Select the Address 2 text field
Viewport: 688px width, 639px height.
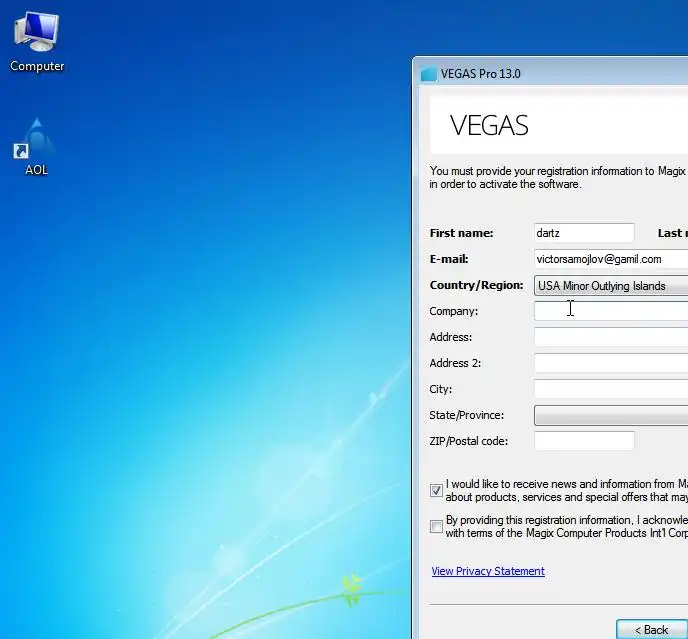[x=611, y=363]
